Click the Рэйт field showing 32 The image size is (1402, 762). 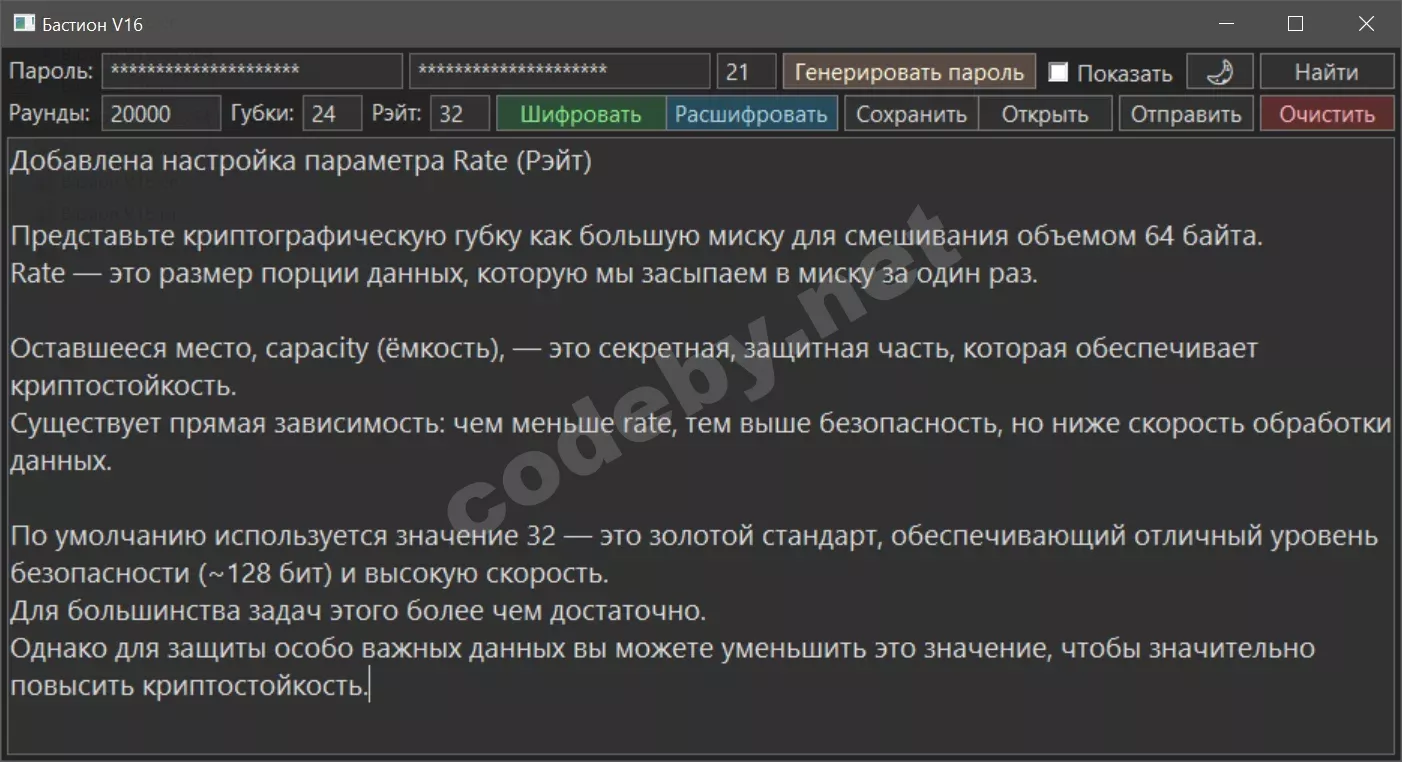click(460, 114)
